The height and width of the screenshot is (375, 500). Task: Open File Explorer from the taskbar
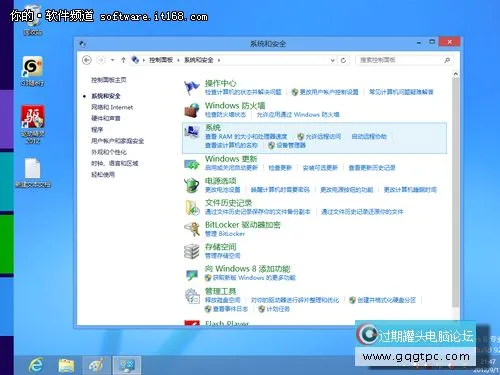pos(66,365)
